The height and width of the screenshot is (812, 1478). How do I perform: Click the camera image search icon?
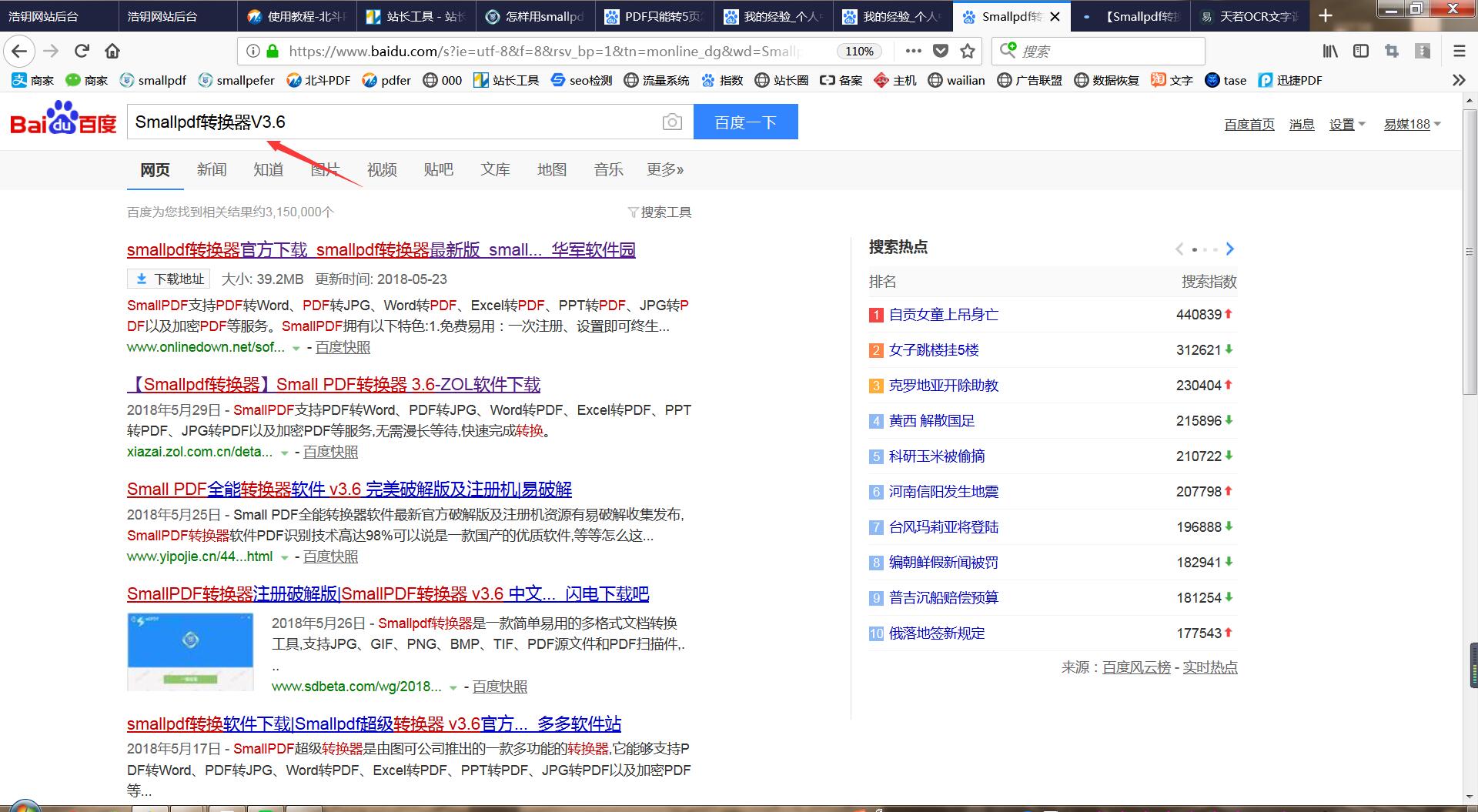click(672, 122)
